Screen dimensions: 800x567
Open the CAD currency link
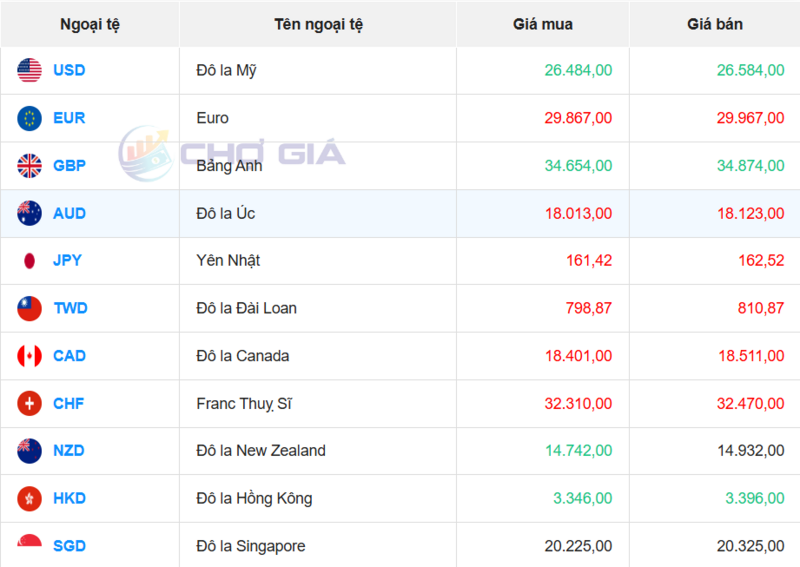69,356
